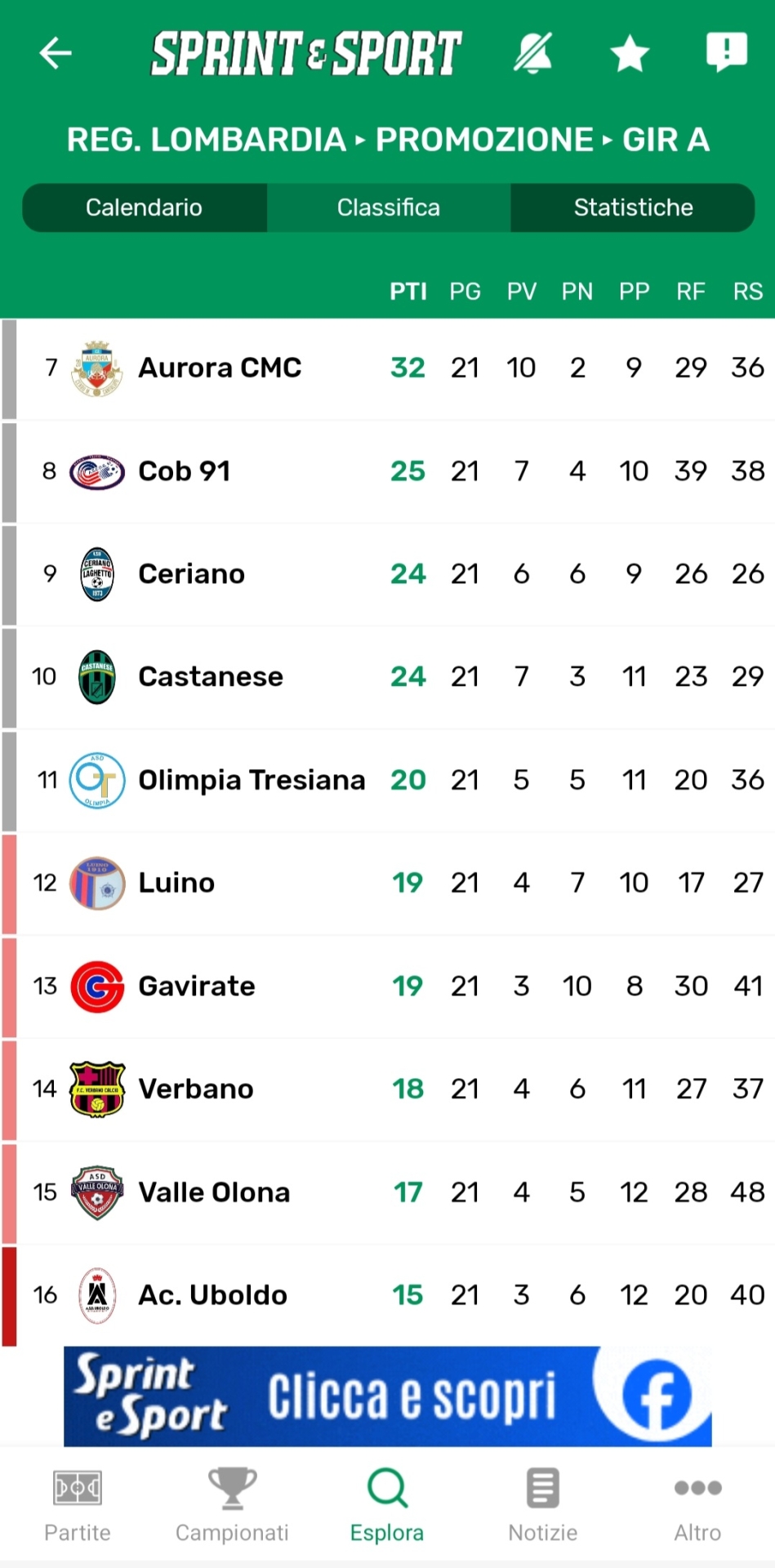Open the Statistiche tab
This screenshot has width=775, height=1568.
[633, 207]
